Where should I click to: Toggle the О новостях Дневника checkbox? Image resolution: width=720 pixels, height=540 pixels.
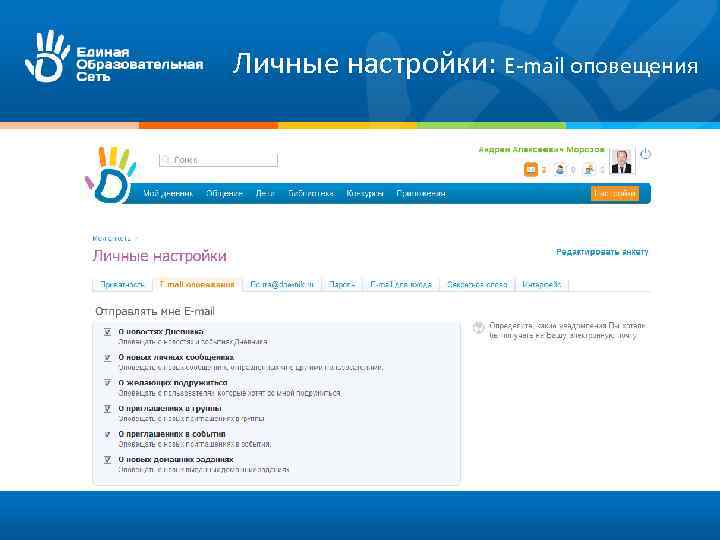(x=107, y=332)
